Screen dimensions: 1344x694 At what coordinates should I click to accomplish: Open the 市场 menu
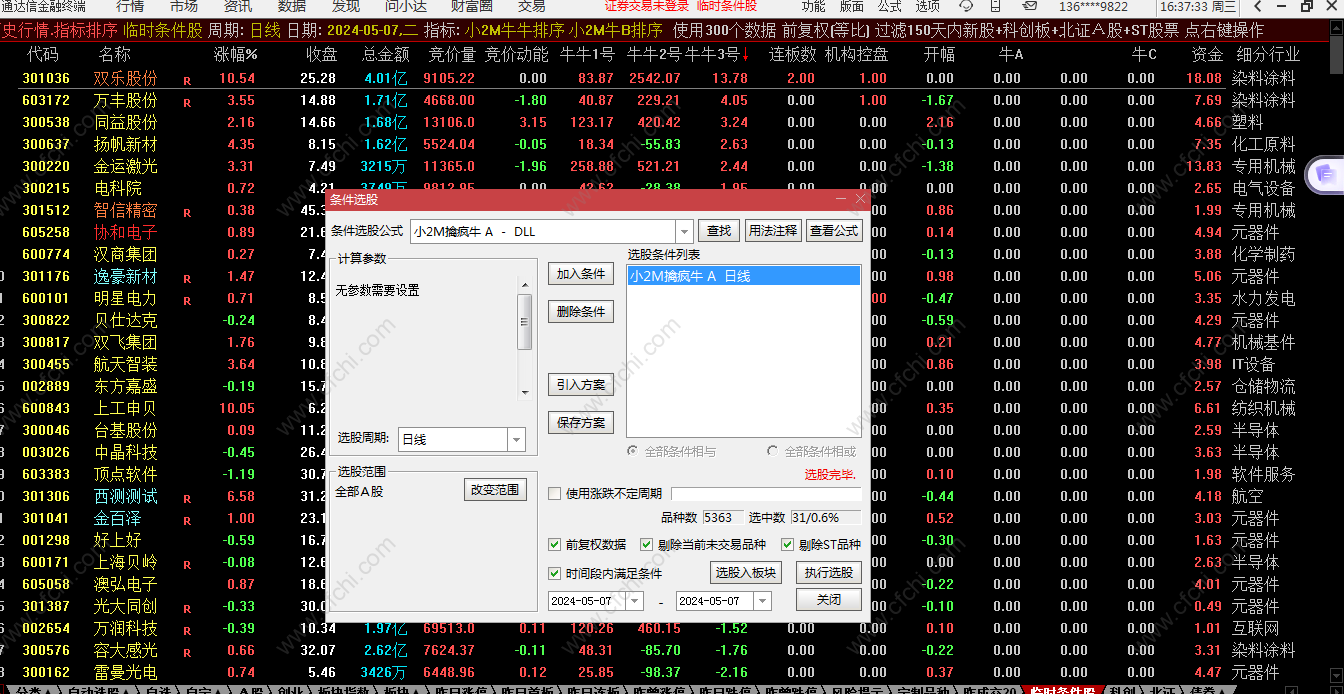184,6
